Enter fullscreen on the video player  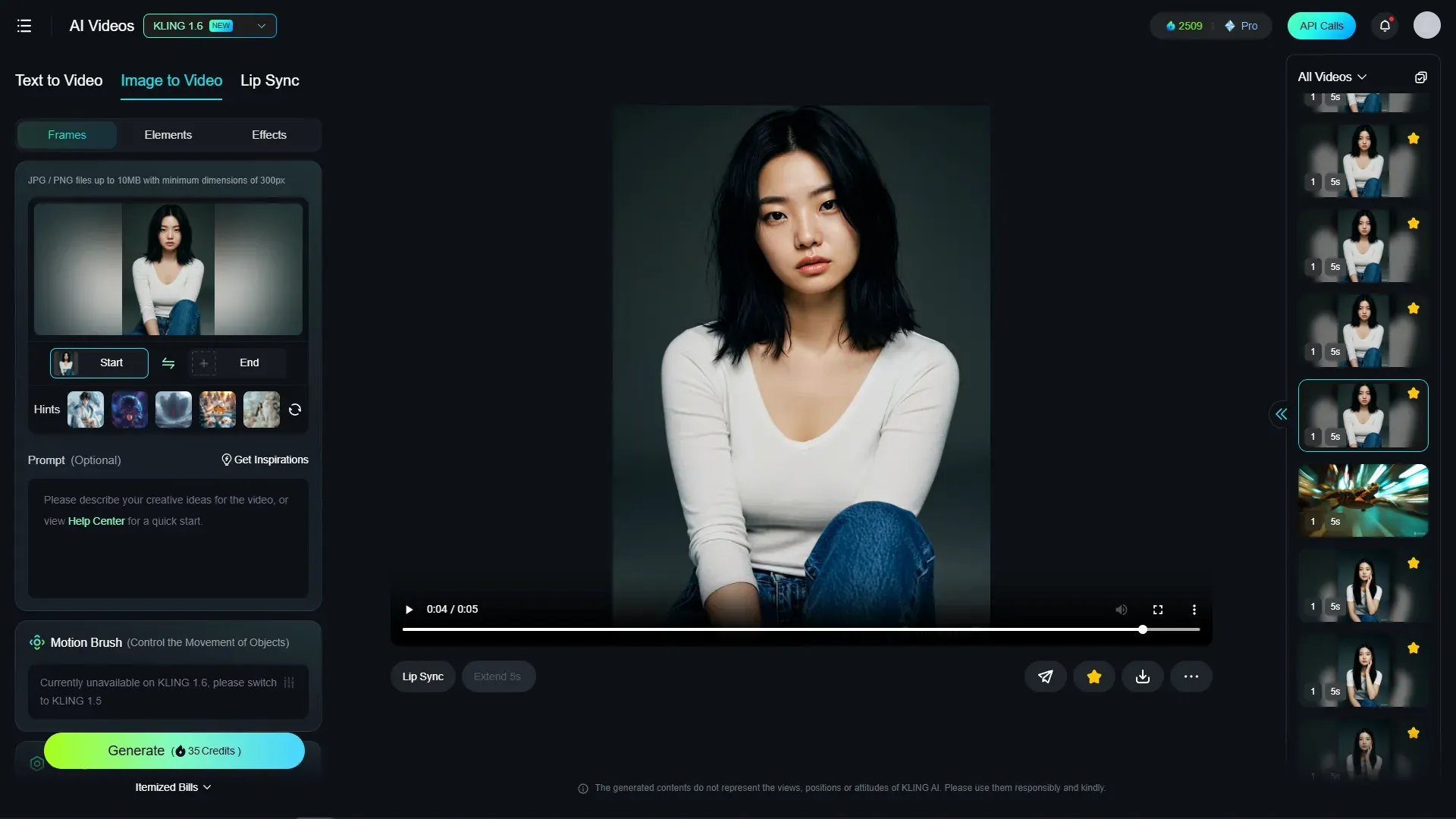coord(1158,610)
